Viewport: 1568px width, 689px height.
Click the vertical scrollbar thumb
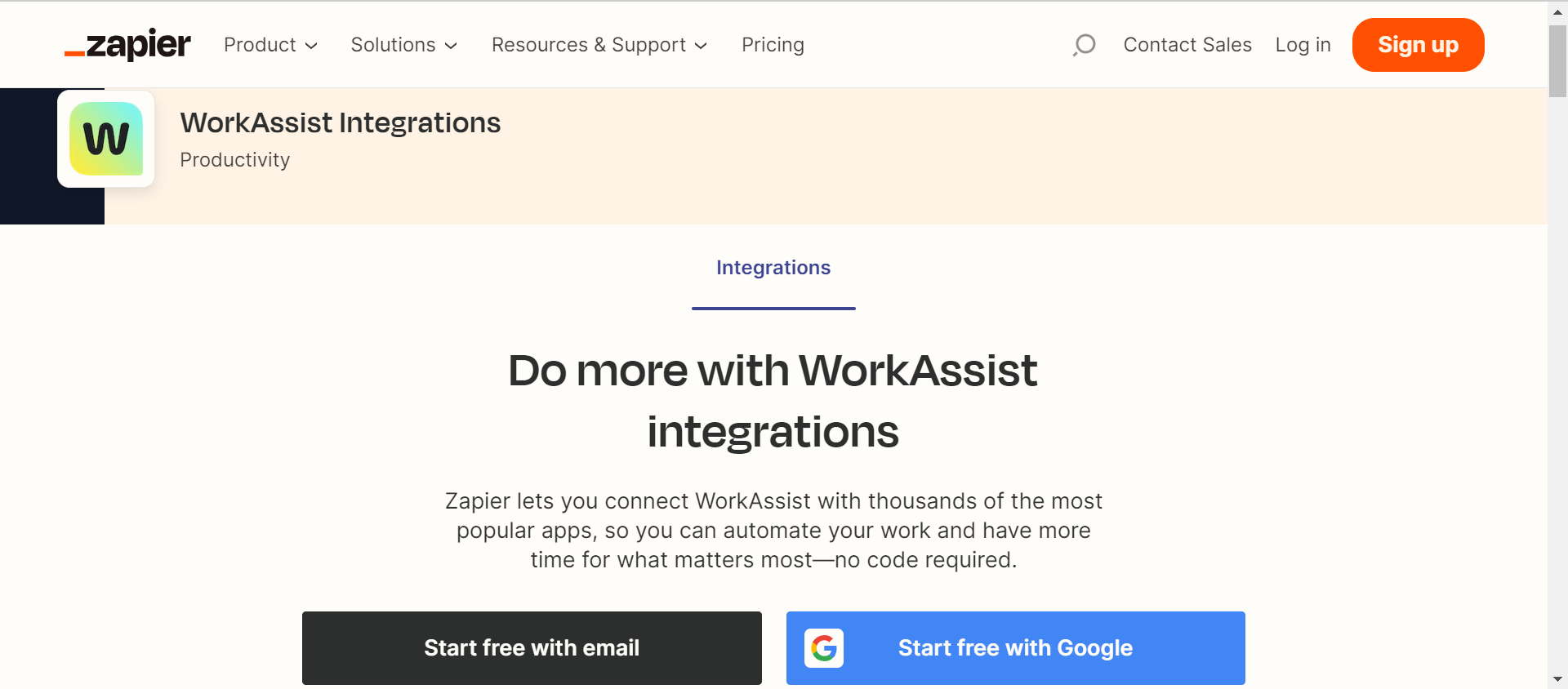pyautogui.click(x=1557, y=61)
